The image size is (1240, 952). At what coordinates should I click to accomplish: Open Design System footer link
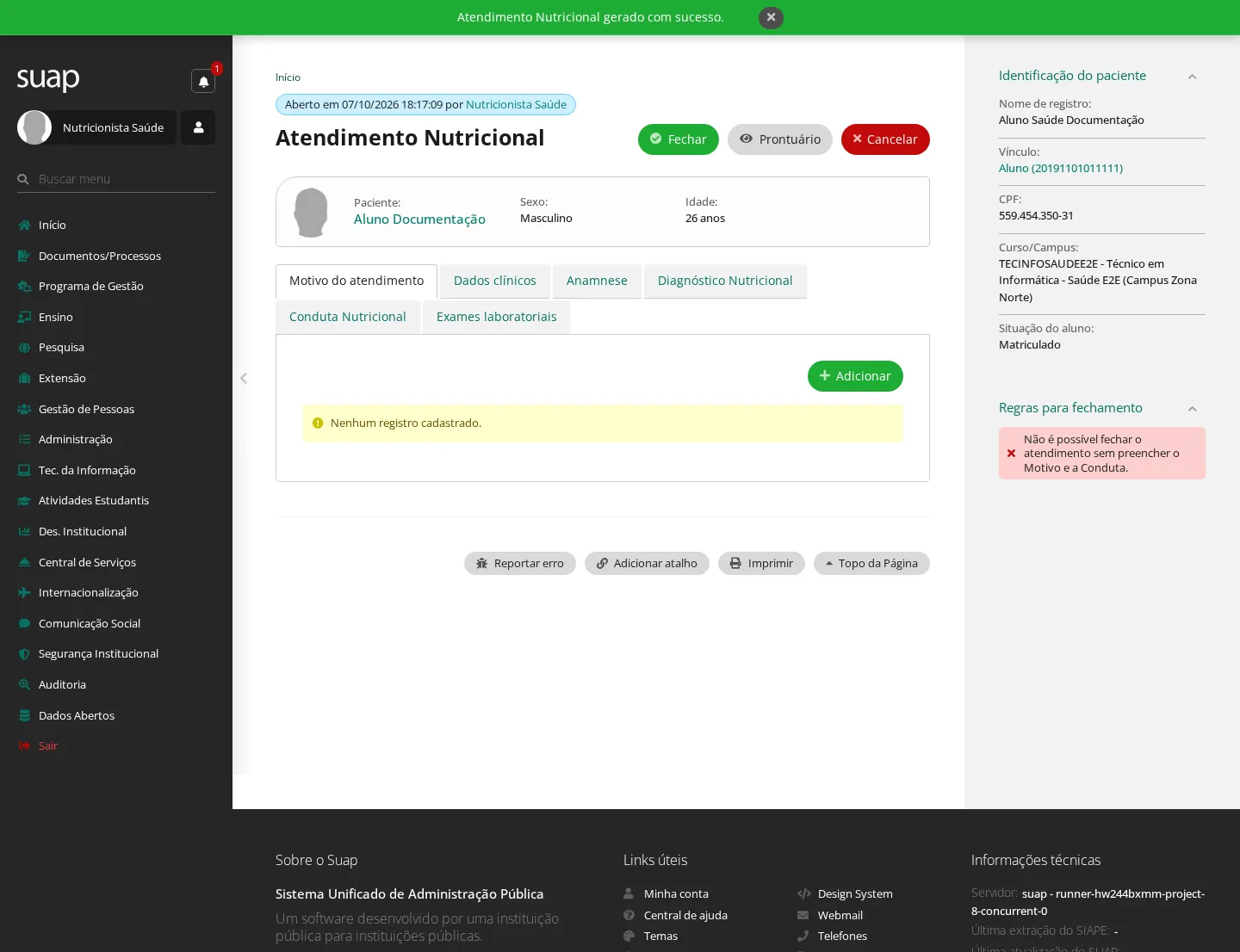pos(855,894)
